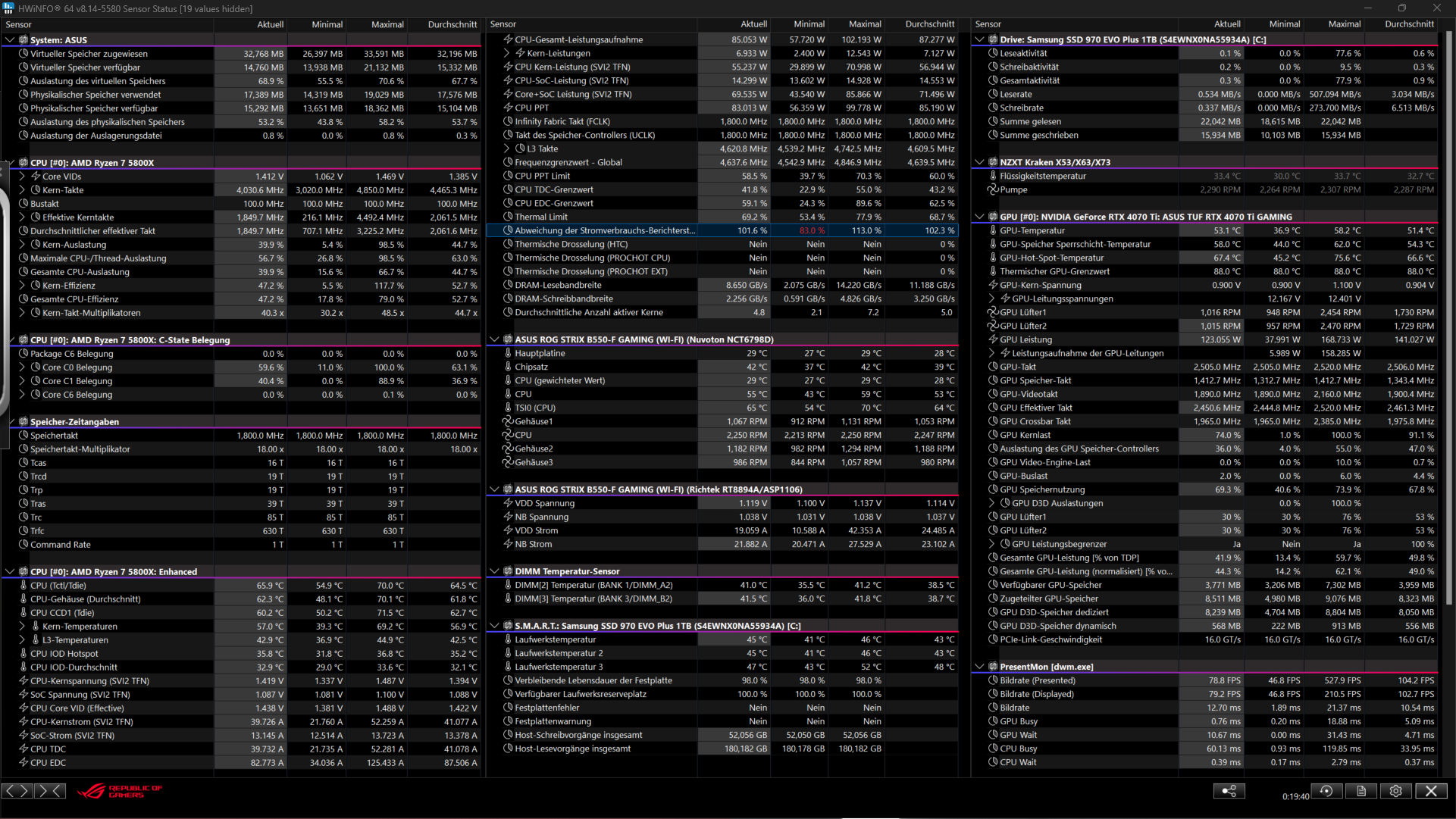Collapse the System: ASUS sensor group
1456x819 pixels.
pyautogui.click(x=10, y=40)
